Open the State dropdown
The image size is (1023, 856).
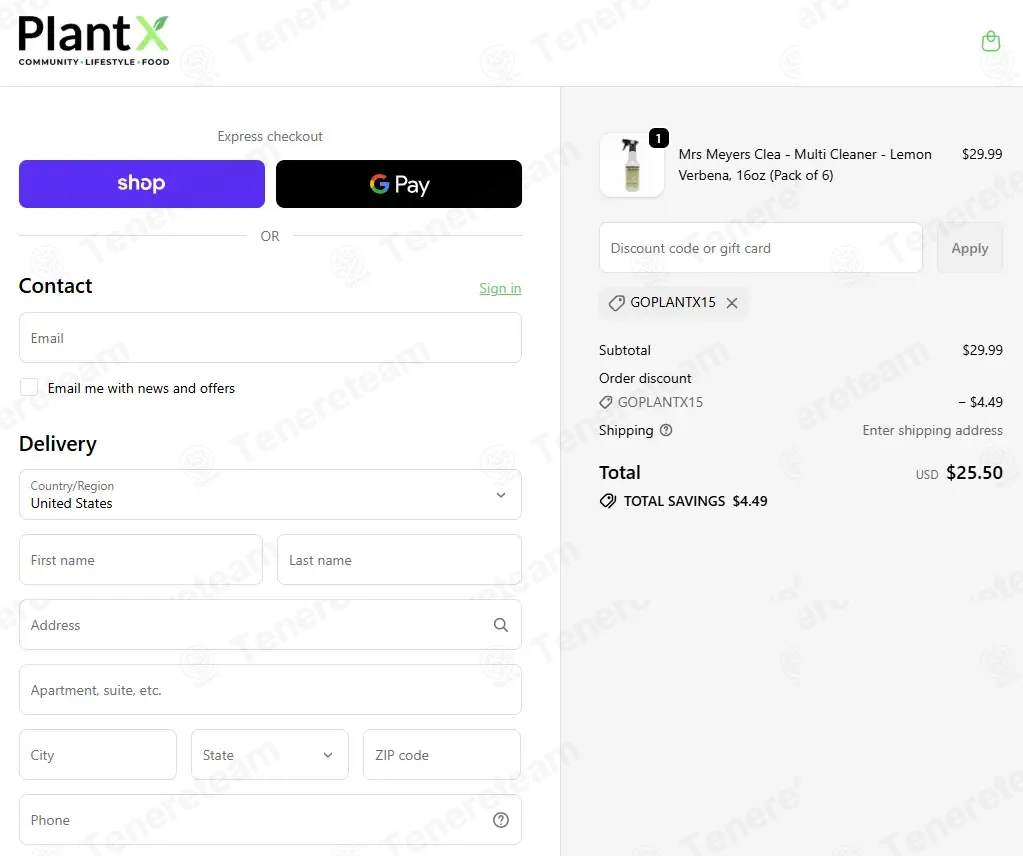[269, 755]
